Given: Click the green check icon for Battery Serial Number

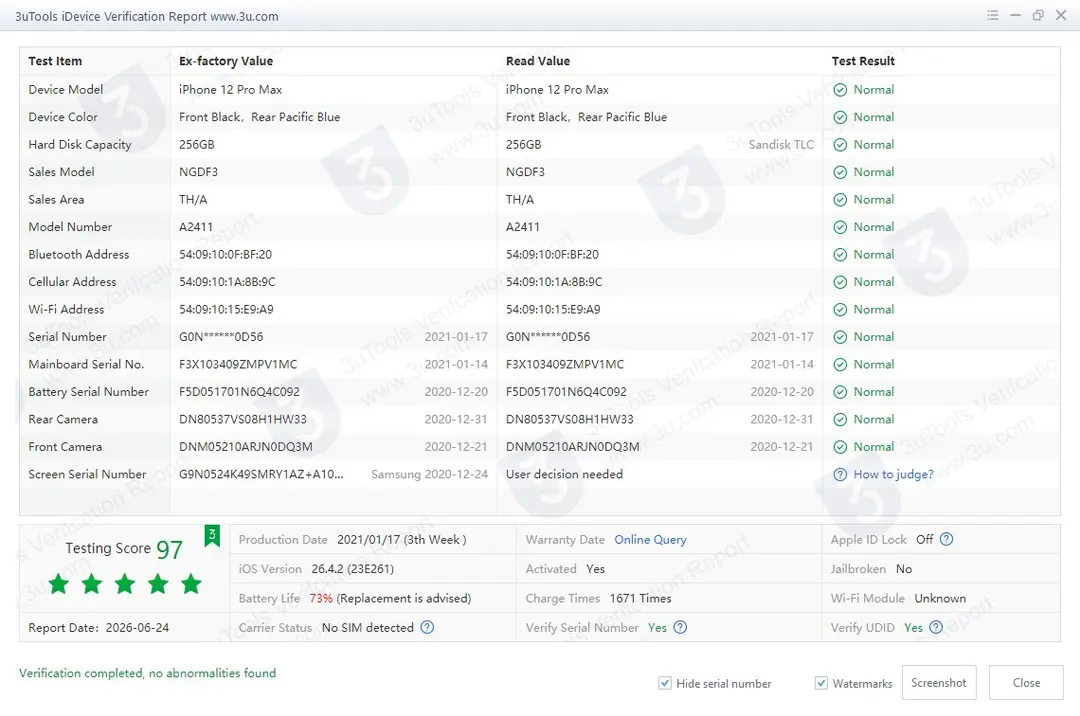Looking at the screenshot, I should (x=840, y=392).
